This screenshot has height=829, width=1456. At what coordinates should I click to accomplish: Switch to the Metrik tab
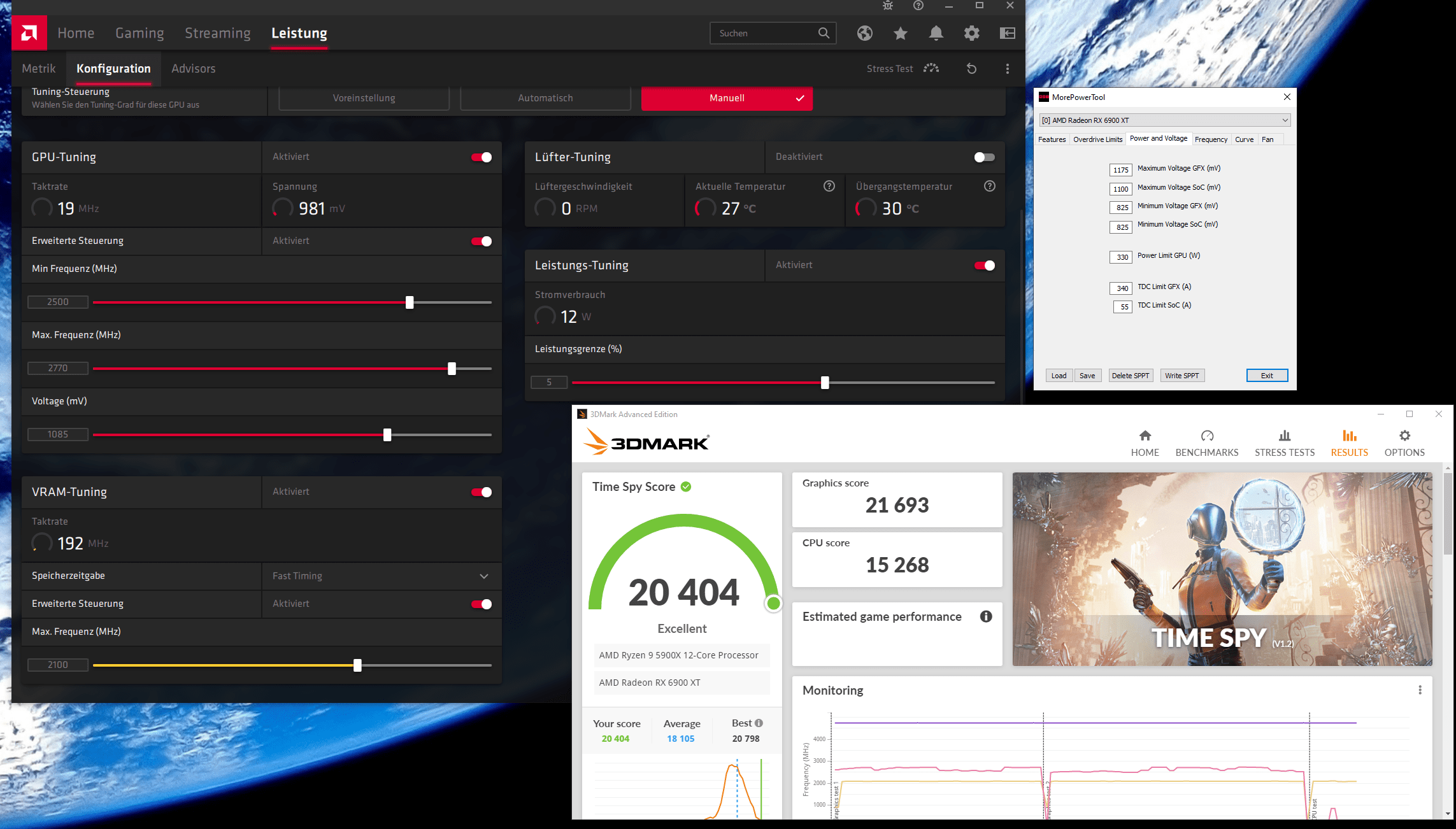(39, 69)
